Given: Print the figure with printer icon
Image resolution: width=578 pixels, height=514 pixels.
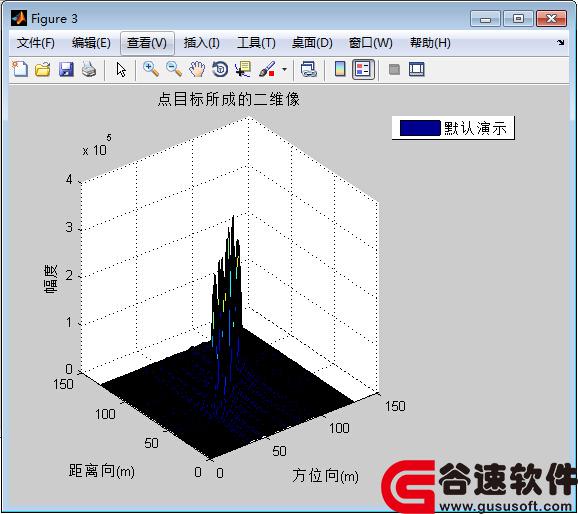Looking at the screenshot, I should (89, 69).
